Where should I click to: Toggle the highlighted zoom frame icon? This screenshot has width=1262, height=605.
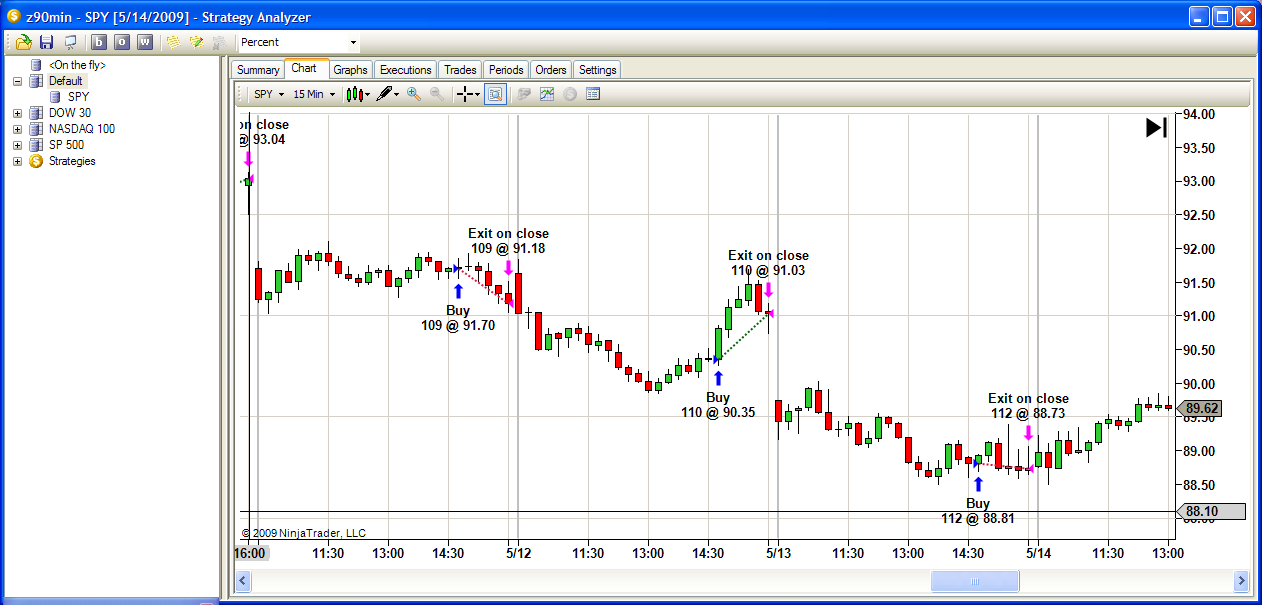pos(495,94)
